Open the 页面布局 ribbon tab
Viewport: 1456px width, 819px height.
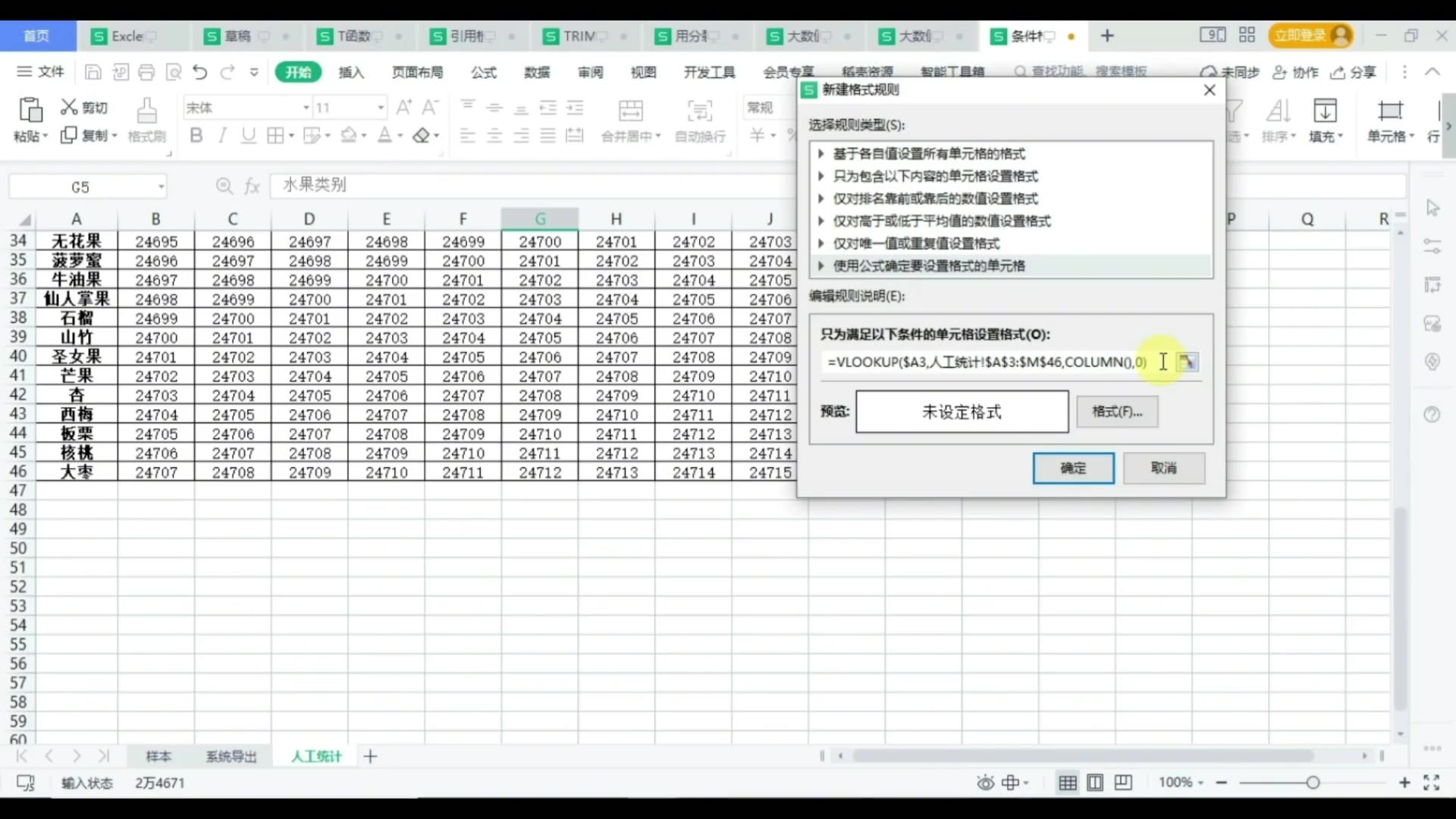tap(417, 72)
